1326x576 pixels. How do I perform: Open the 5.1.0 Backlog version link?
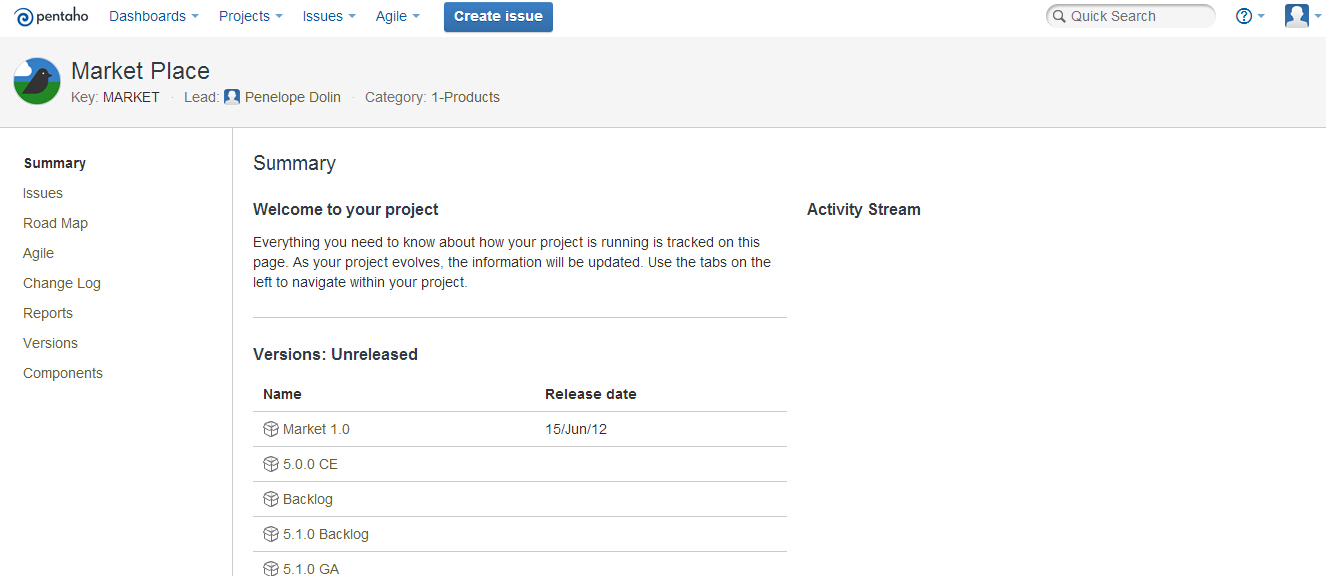(326, 534)
